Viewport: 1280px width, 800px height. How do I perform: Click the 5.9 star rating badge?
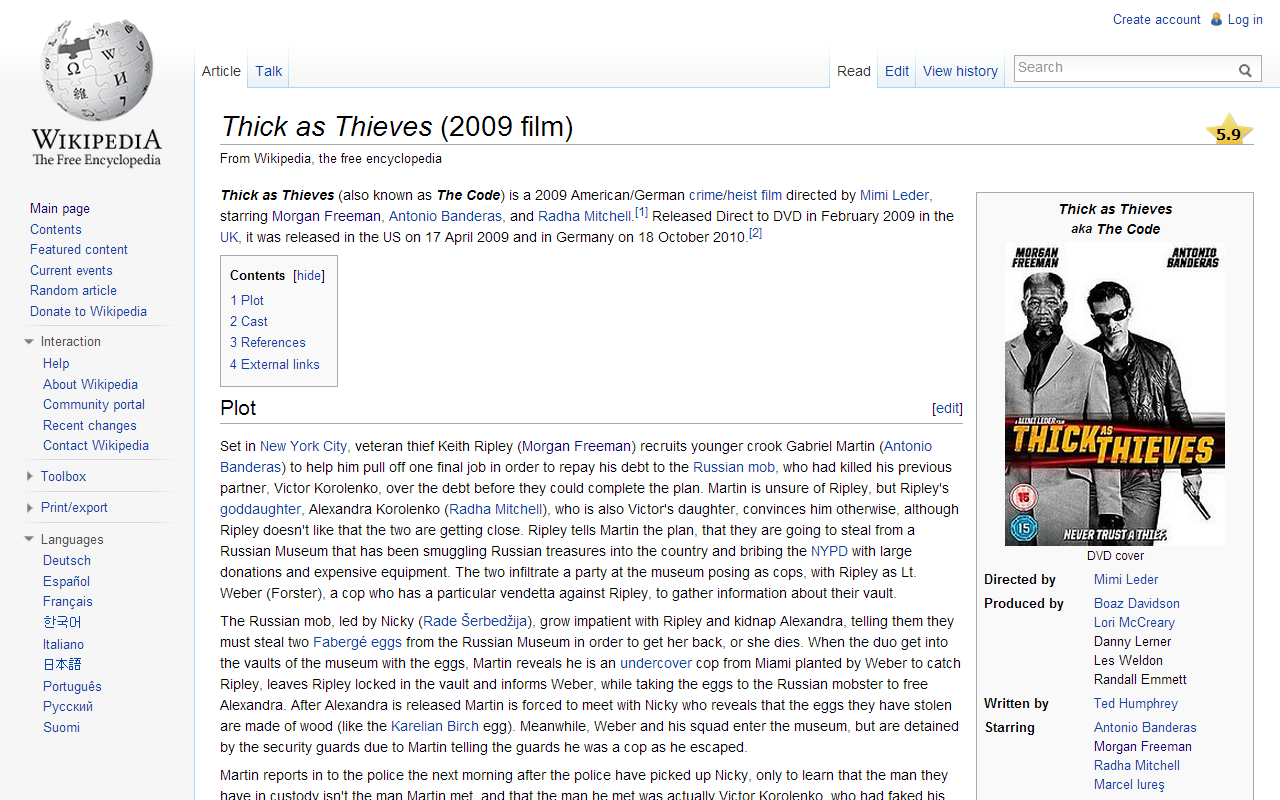click(1229, 132)
